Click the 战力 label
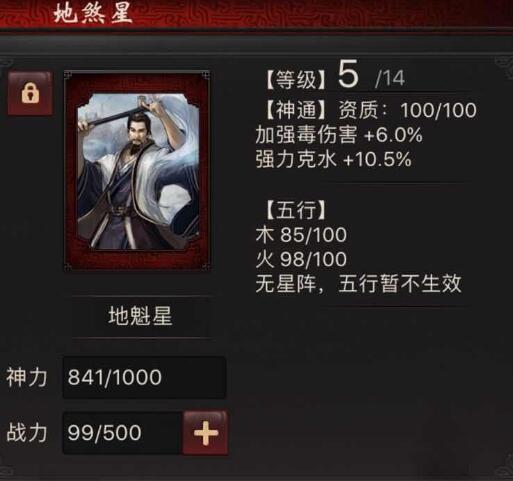The width and height of the screenshot is (513, 481). [27, 433]
